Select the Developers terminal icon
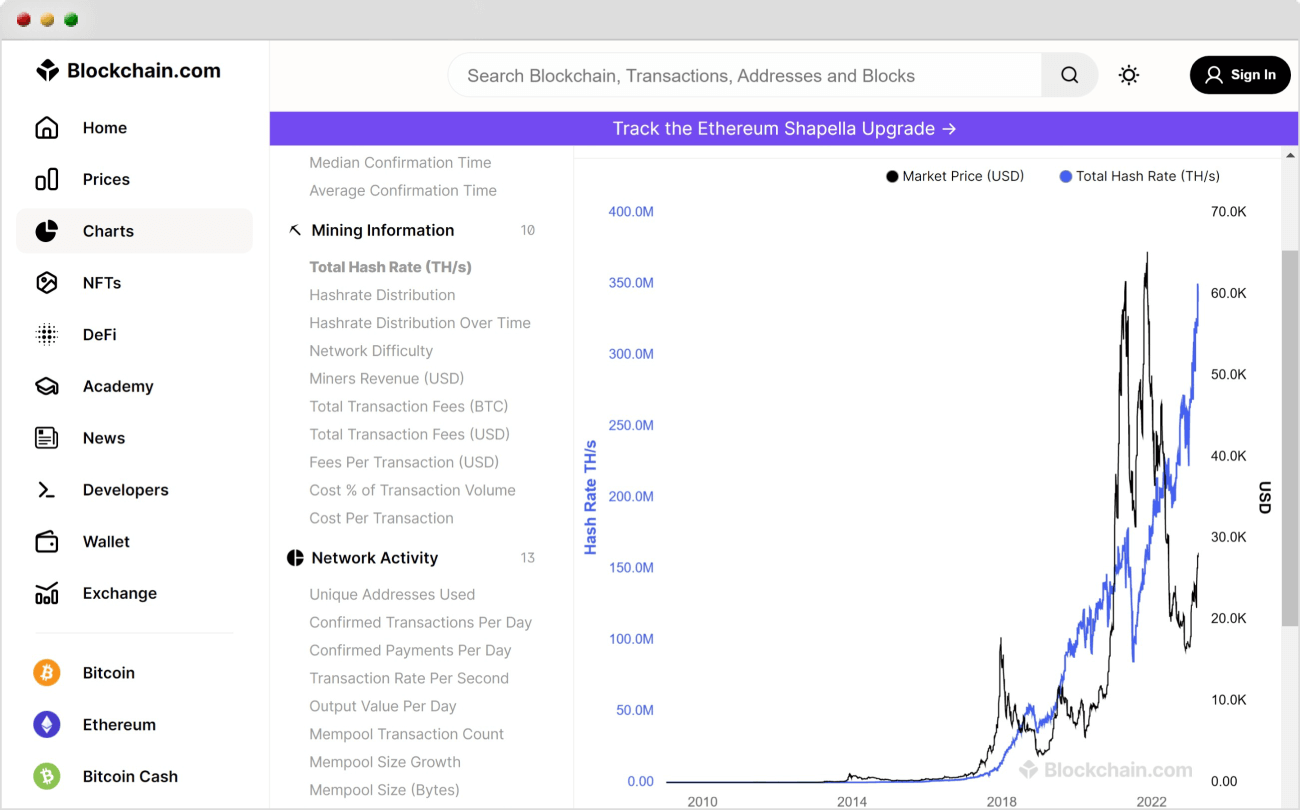 tap(46, 490)
